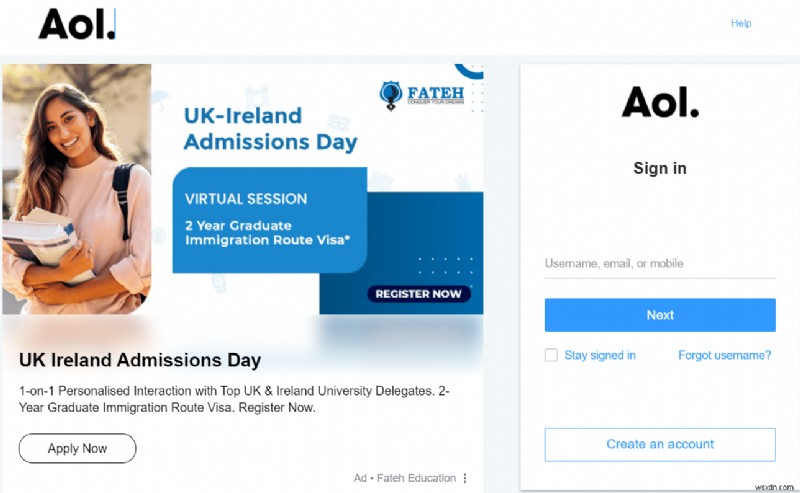Screen dimensions: 800x493
Task: Click the AOL logo in the header
Action: (77, 24)
